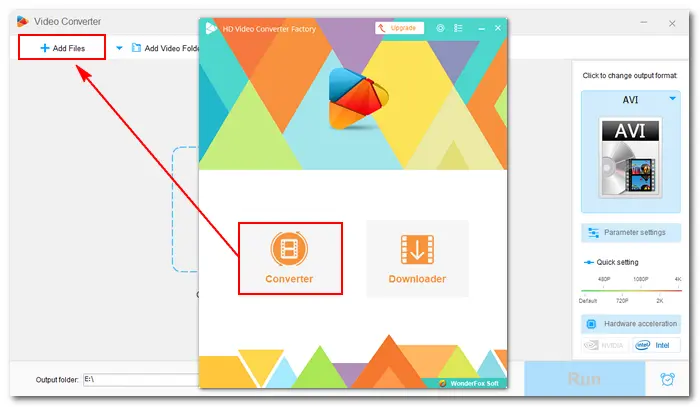Click the WonderFox Soft link

pos(469,383)
